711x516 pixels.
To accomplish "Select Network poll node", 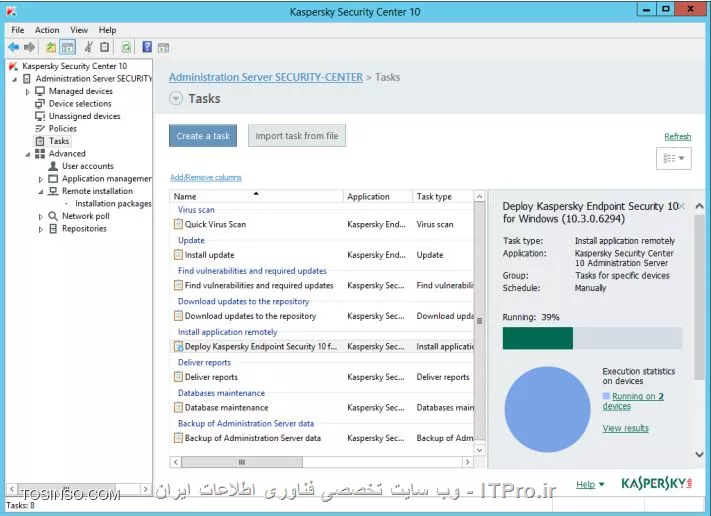I will click(86, 216).
